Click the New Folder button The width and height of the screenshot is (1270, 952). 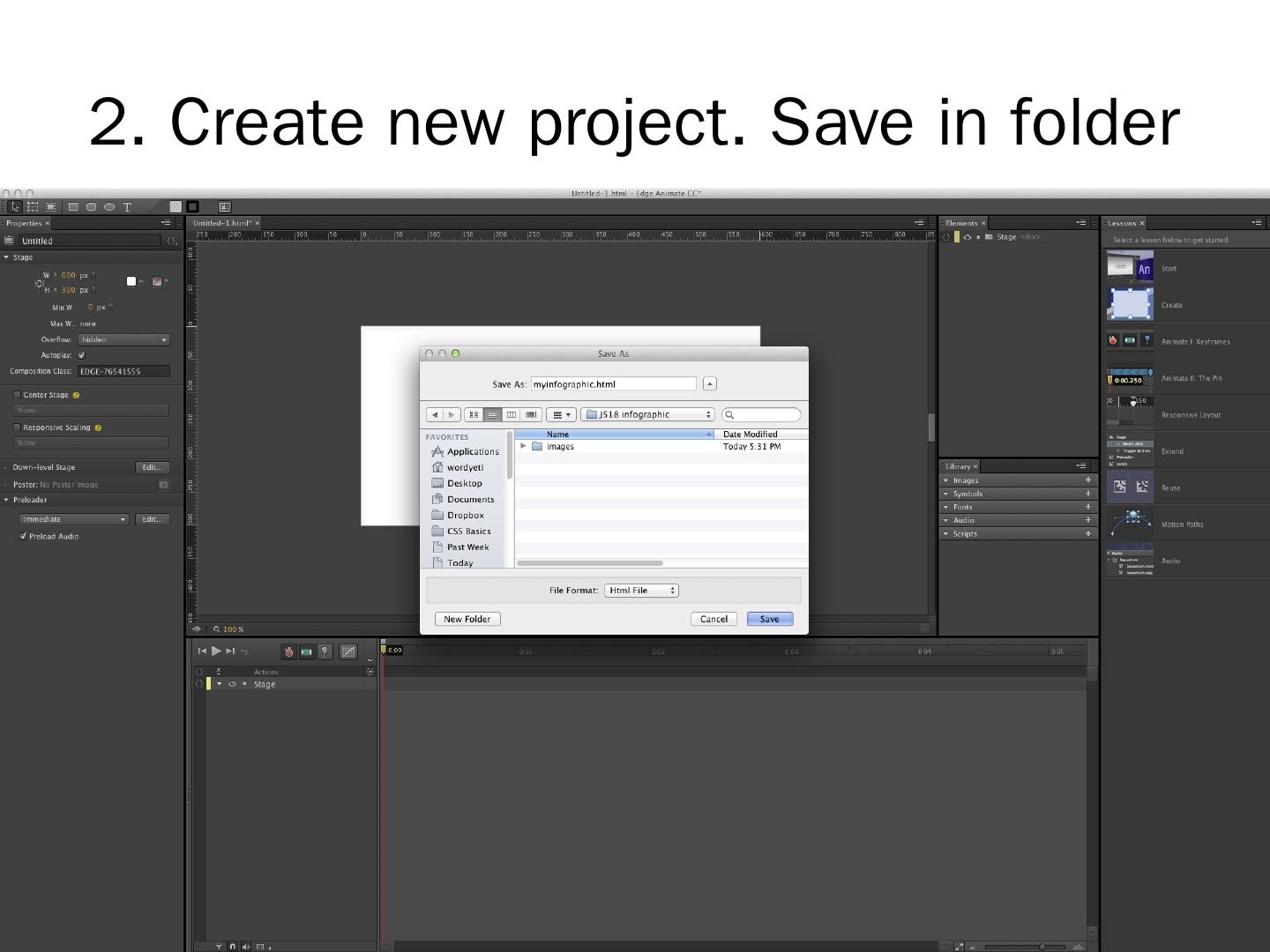(467, 619)
